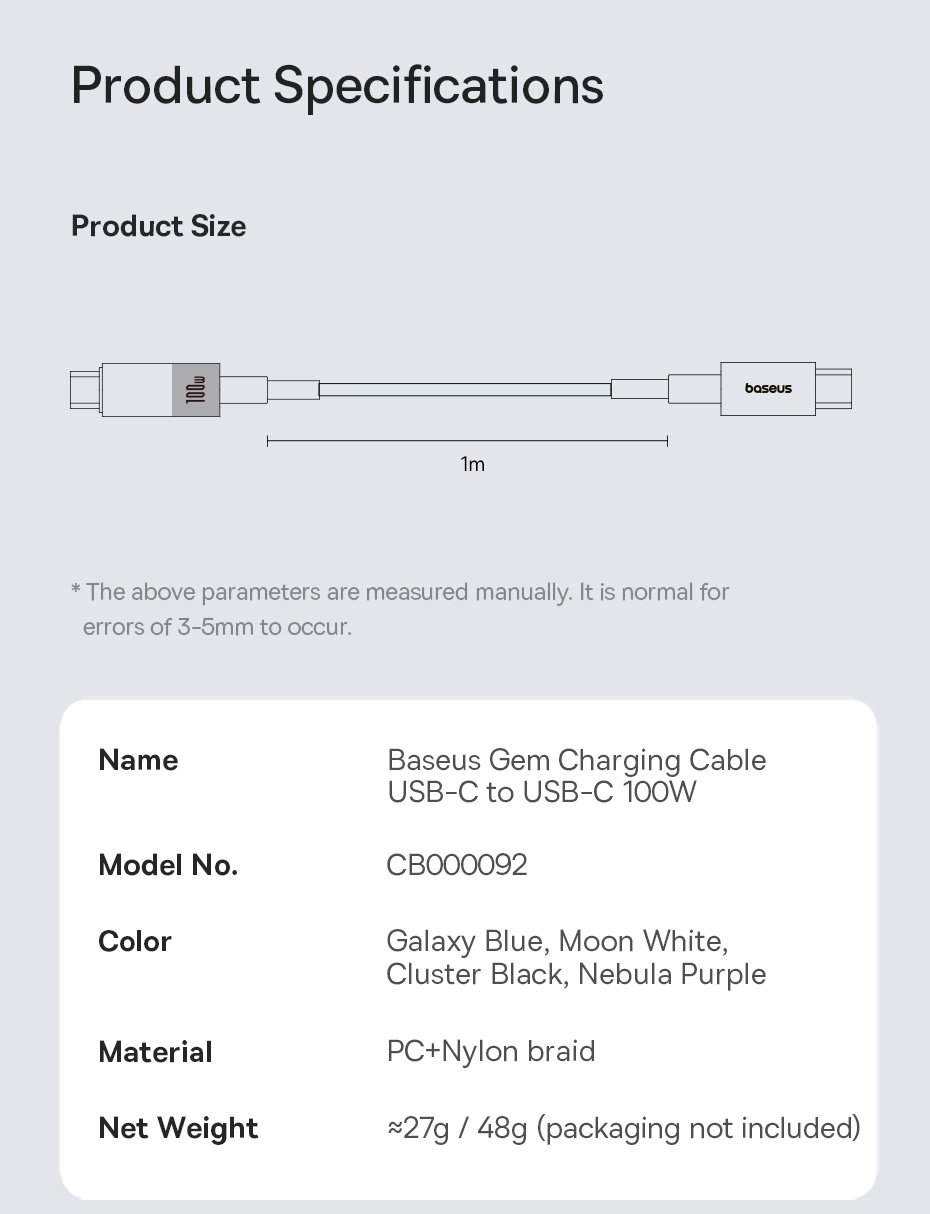Click the Model No. label
The width and height of the screenshot is (930, 1214).
[168, 865]
